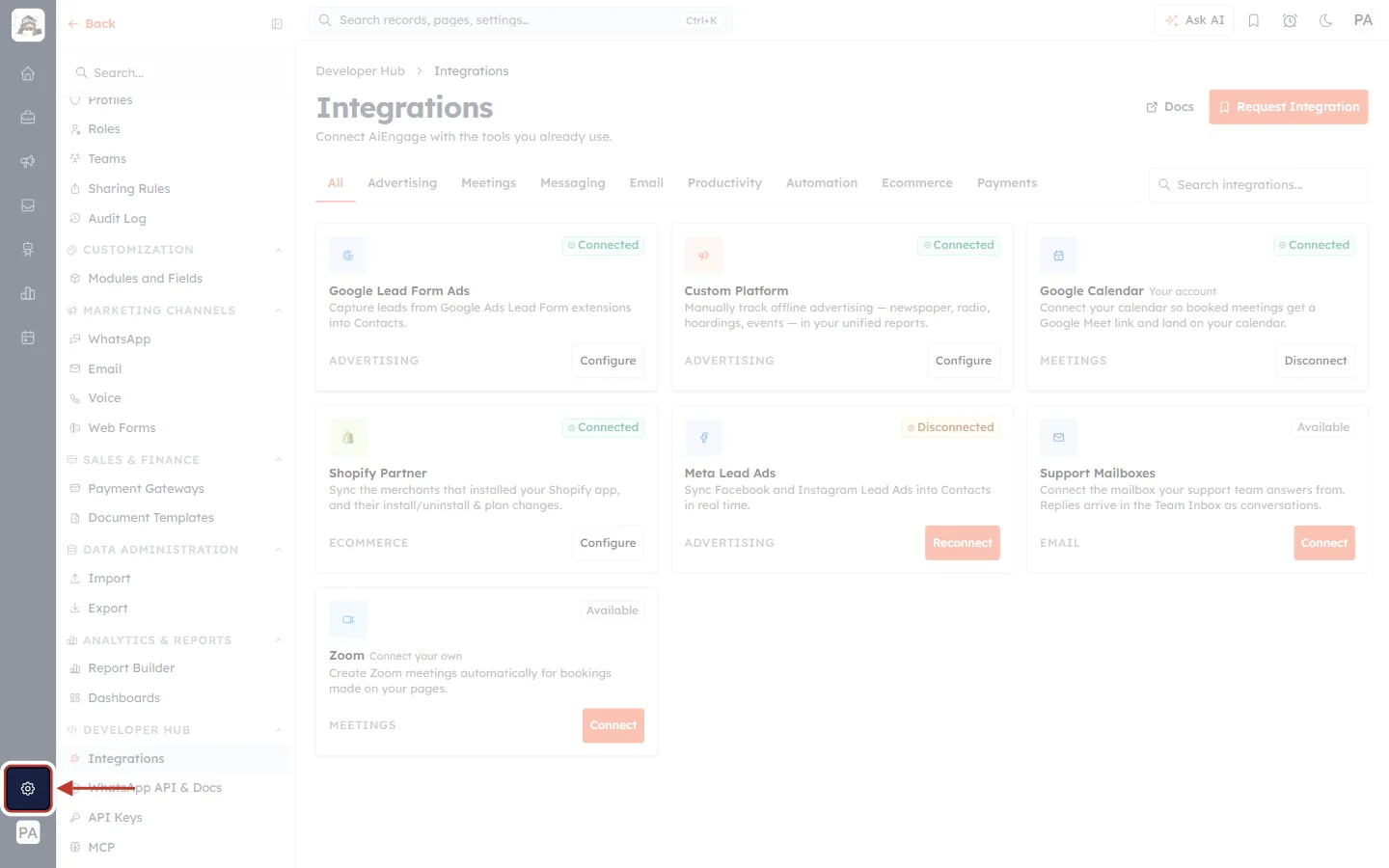Focus the global search records field
Viewport: 1389px width, 868px height.
521,20
